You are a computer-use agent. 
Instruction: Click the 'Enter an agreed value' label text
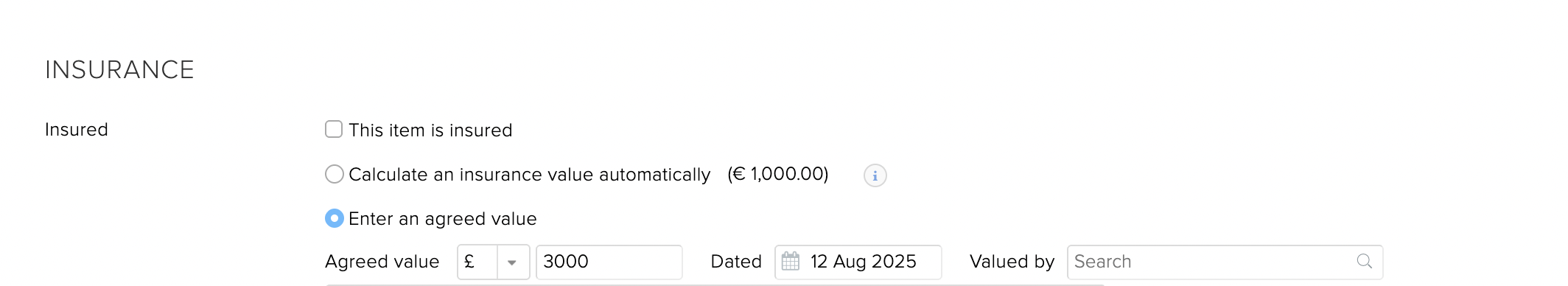[442, 219]
